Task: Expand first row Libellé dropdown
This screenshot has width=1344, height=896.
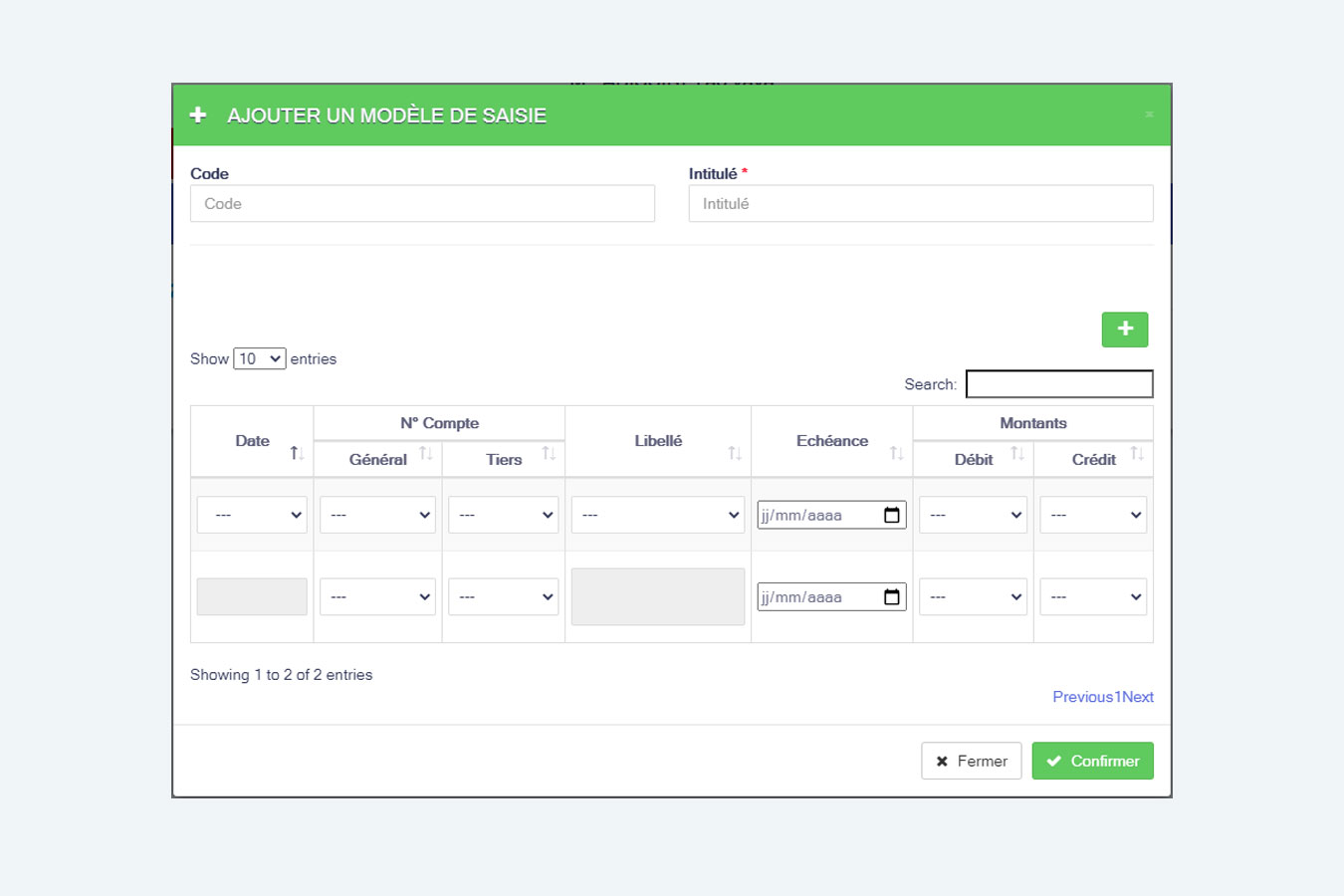Action: (x=657, y=515)
